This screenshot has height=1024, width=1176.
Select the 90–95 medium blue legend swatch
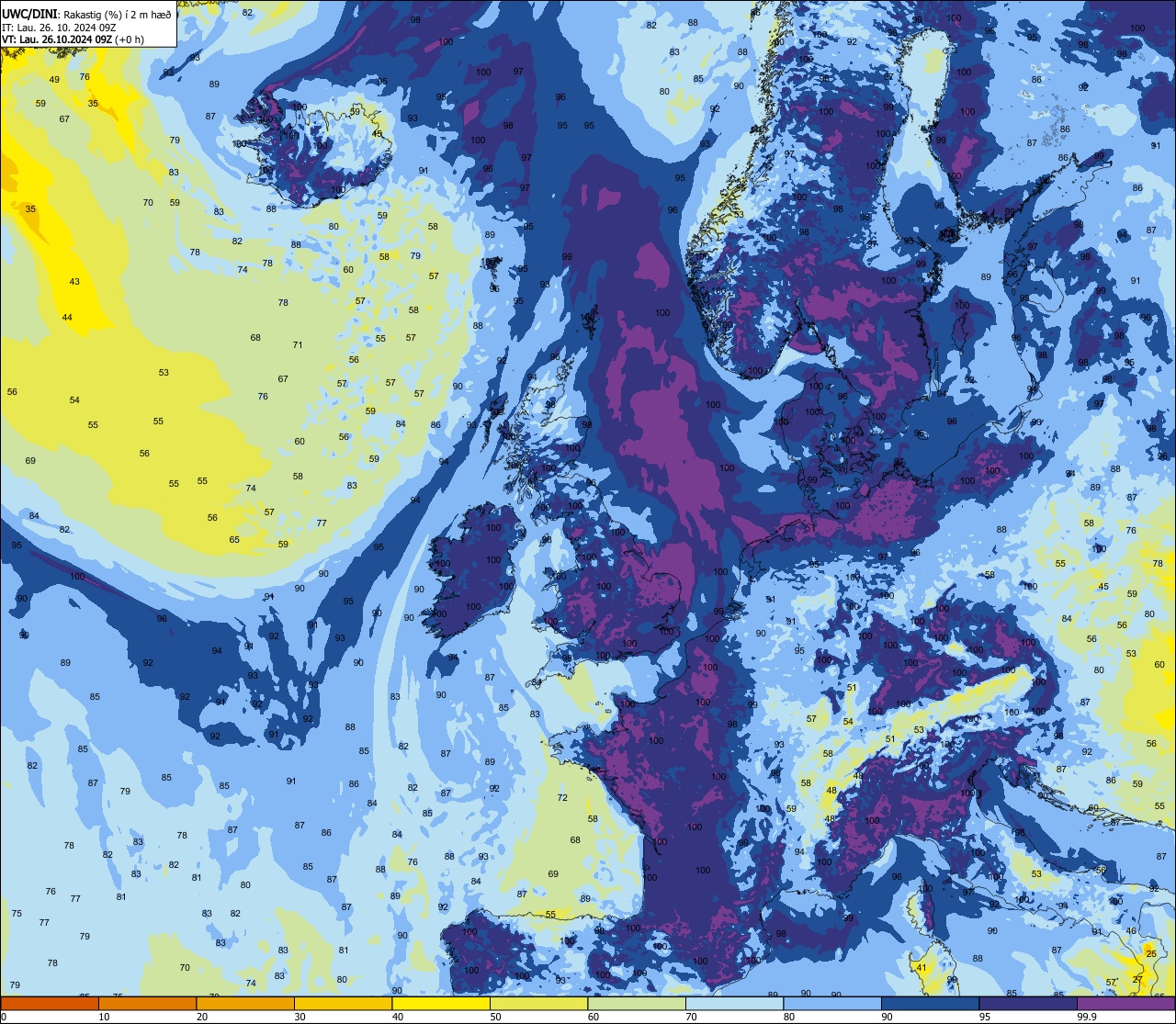point(930,1003)
